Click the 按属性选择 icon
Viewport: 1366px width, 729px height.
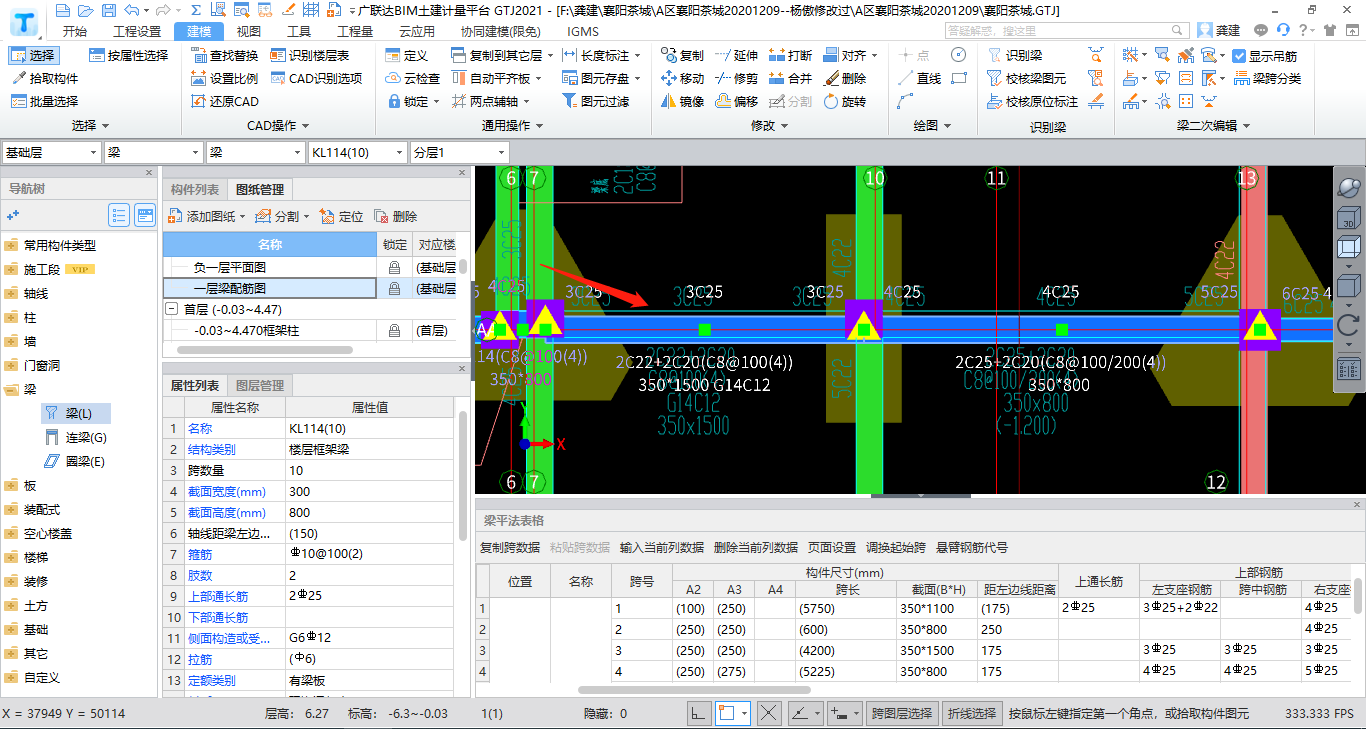[x=97, y=56]
